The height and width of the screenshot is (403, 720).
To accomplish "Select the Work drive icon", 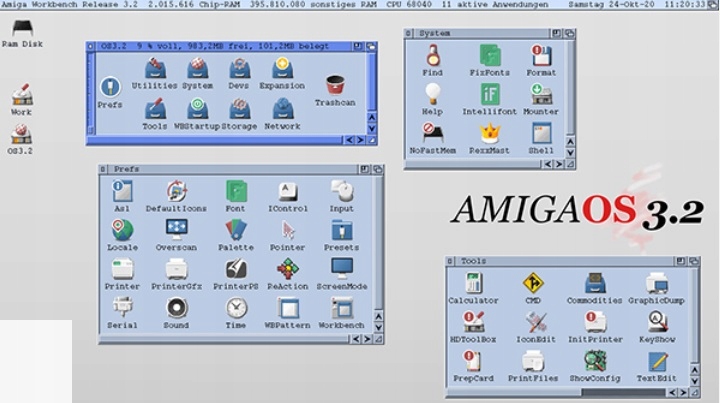I will click(x=22, y=94).
